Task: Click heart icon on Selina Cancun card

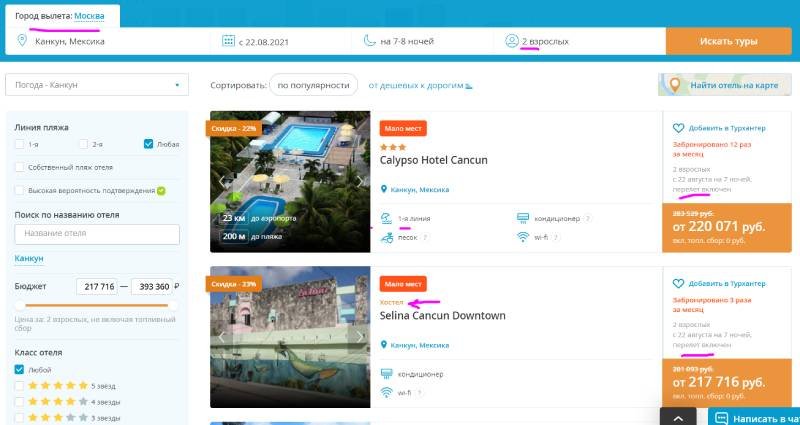Action: point(678,283)
